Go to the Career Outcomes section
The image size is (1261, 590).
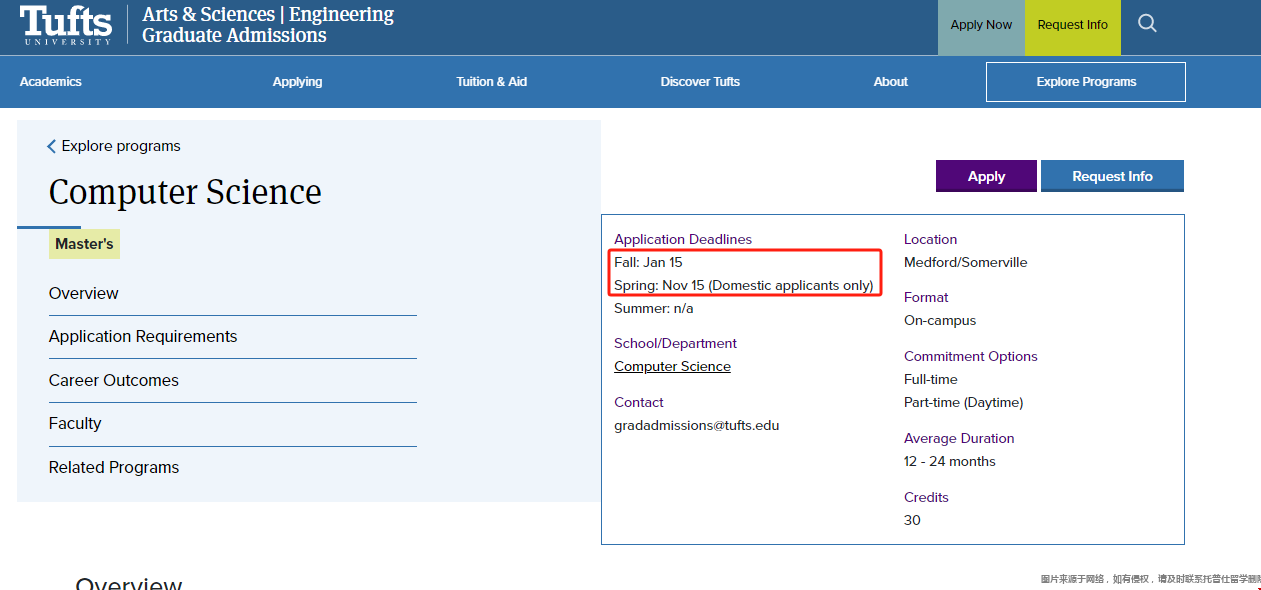pos(114,380)
